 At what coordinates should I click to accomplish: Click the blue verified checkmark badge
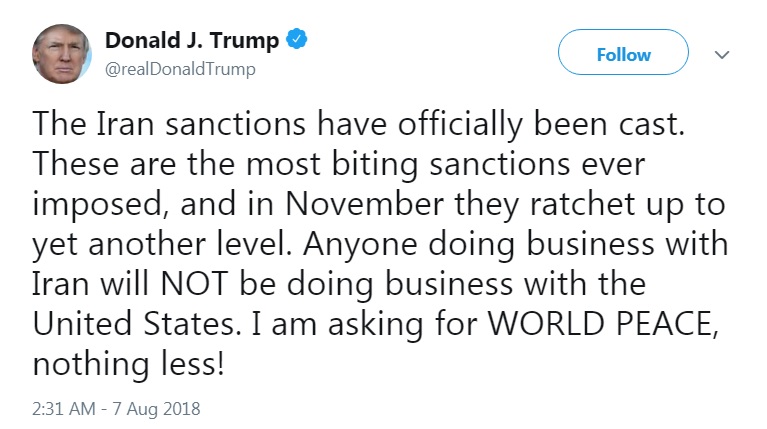pyautogui.click(x=297, y=41)
